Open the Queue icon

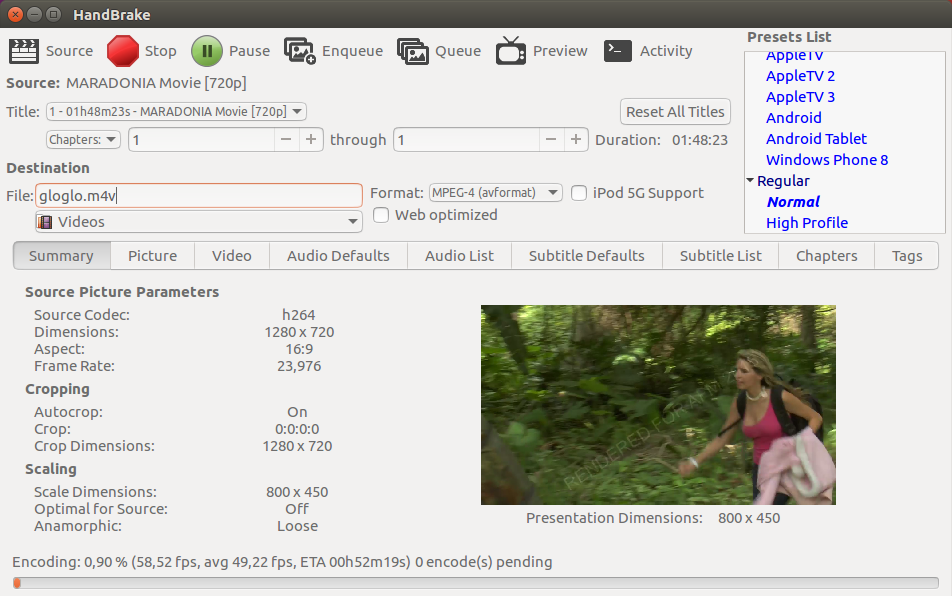pyautogui.click(x=413, y=51)
